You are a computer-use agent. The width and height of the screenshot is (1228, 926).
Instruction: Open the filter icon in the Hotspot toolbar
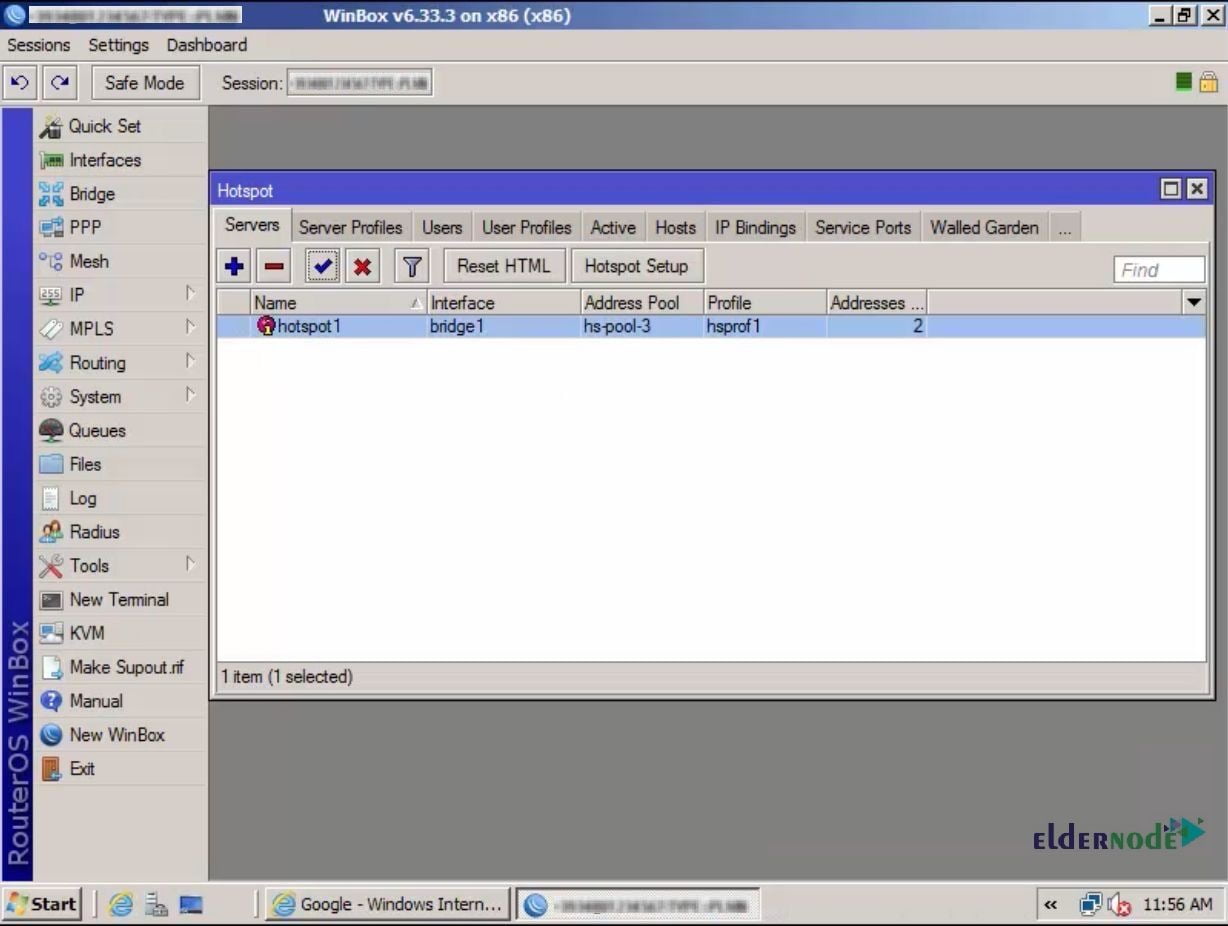pyautogui.click(x=411, y=265)
